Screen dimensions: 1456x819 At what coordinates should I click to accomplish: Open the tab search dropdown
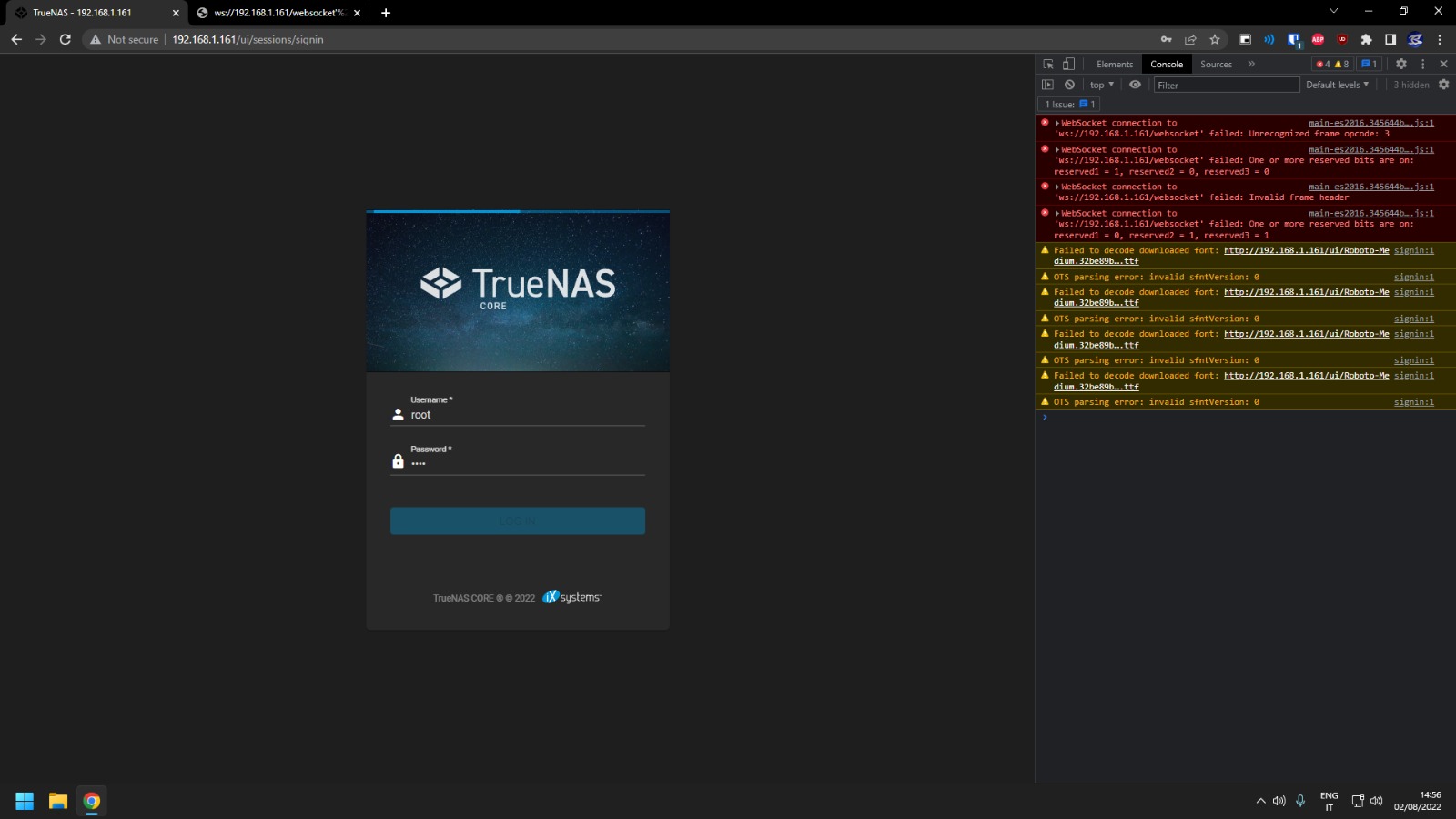[1333, 11]
